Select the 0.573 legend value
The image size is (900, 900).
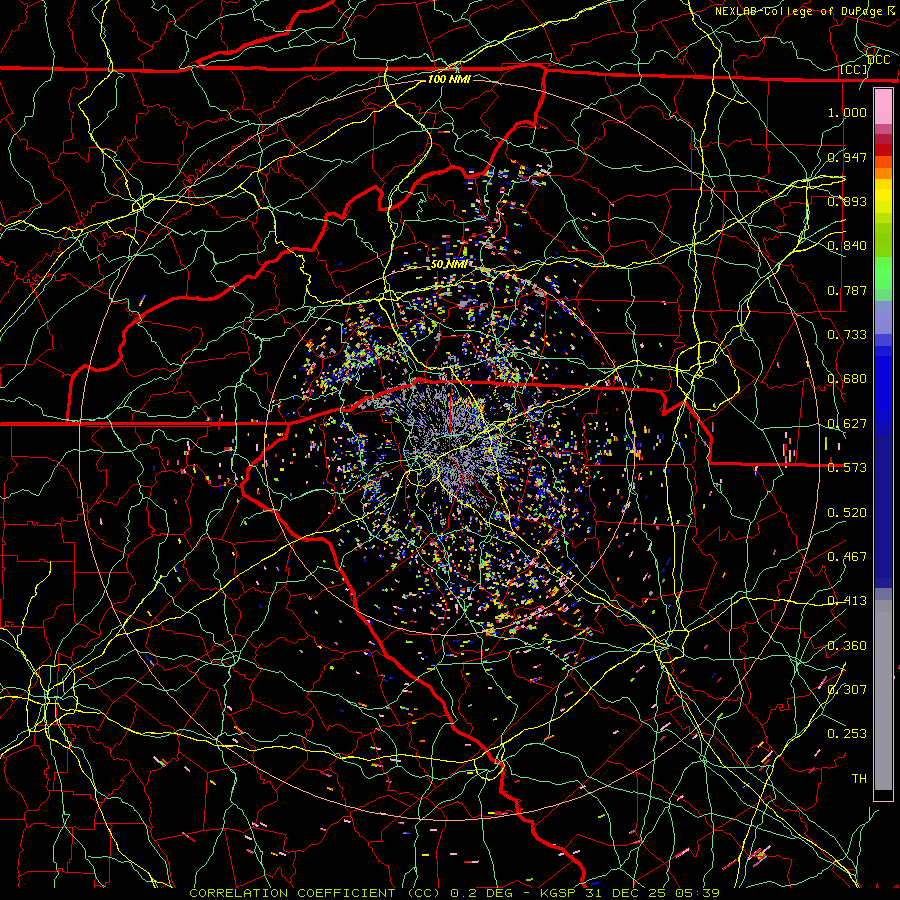(x=847, y=468)
